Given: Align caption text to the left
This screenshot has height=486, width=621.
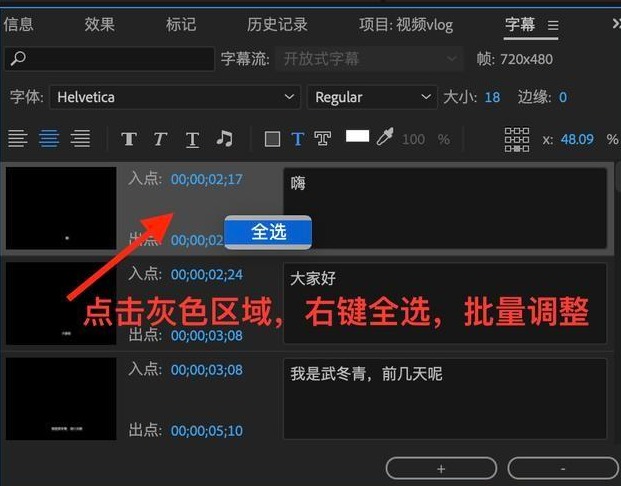Looking at the screenshot, I should tap(17, 139).
